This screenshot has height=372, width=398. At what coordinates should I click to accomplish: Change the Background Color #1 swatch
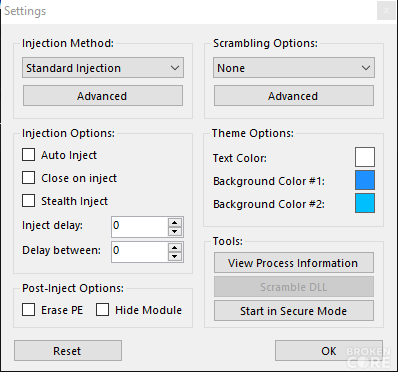pyautogui.click(x=365, y=180)
